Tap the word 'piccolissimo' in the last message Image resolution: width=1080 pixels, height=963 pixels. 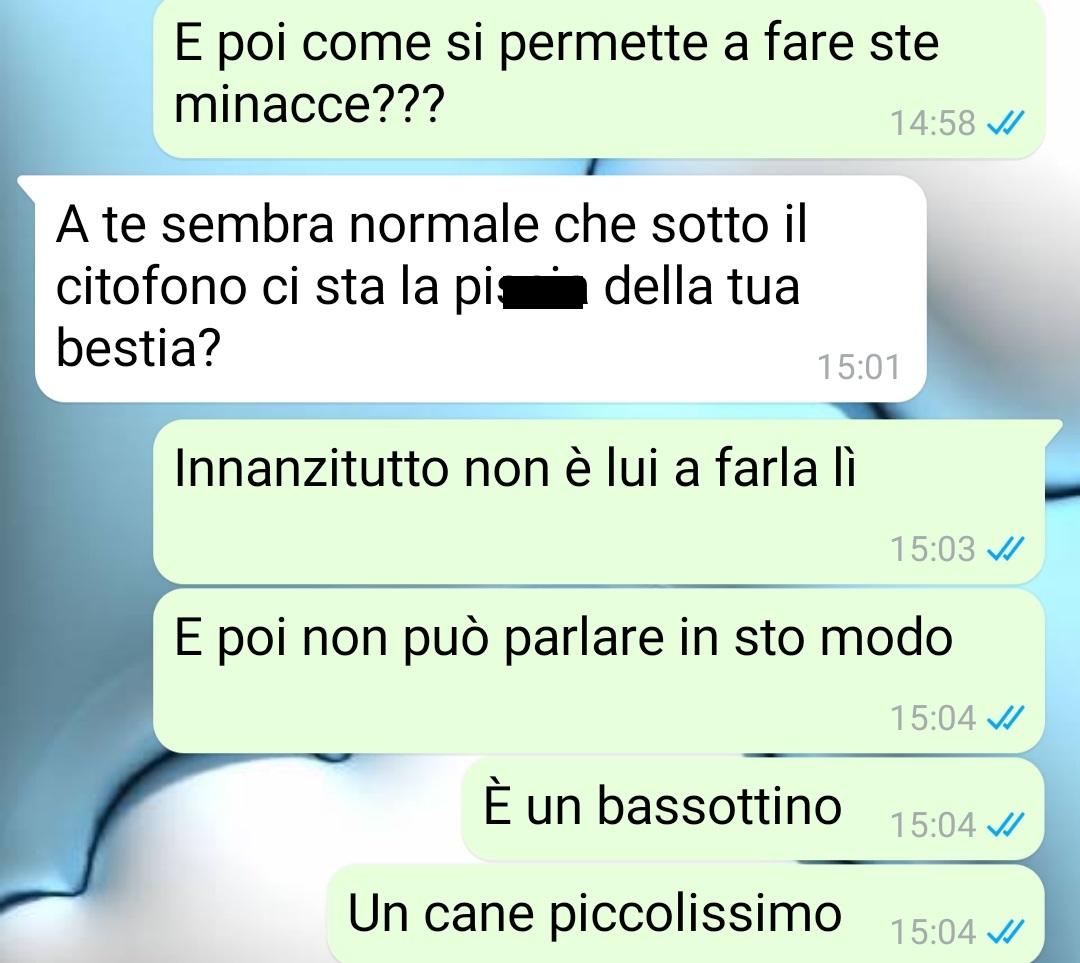click(696, 915)
